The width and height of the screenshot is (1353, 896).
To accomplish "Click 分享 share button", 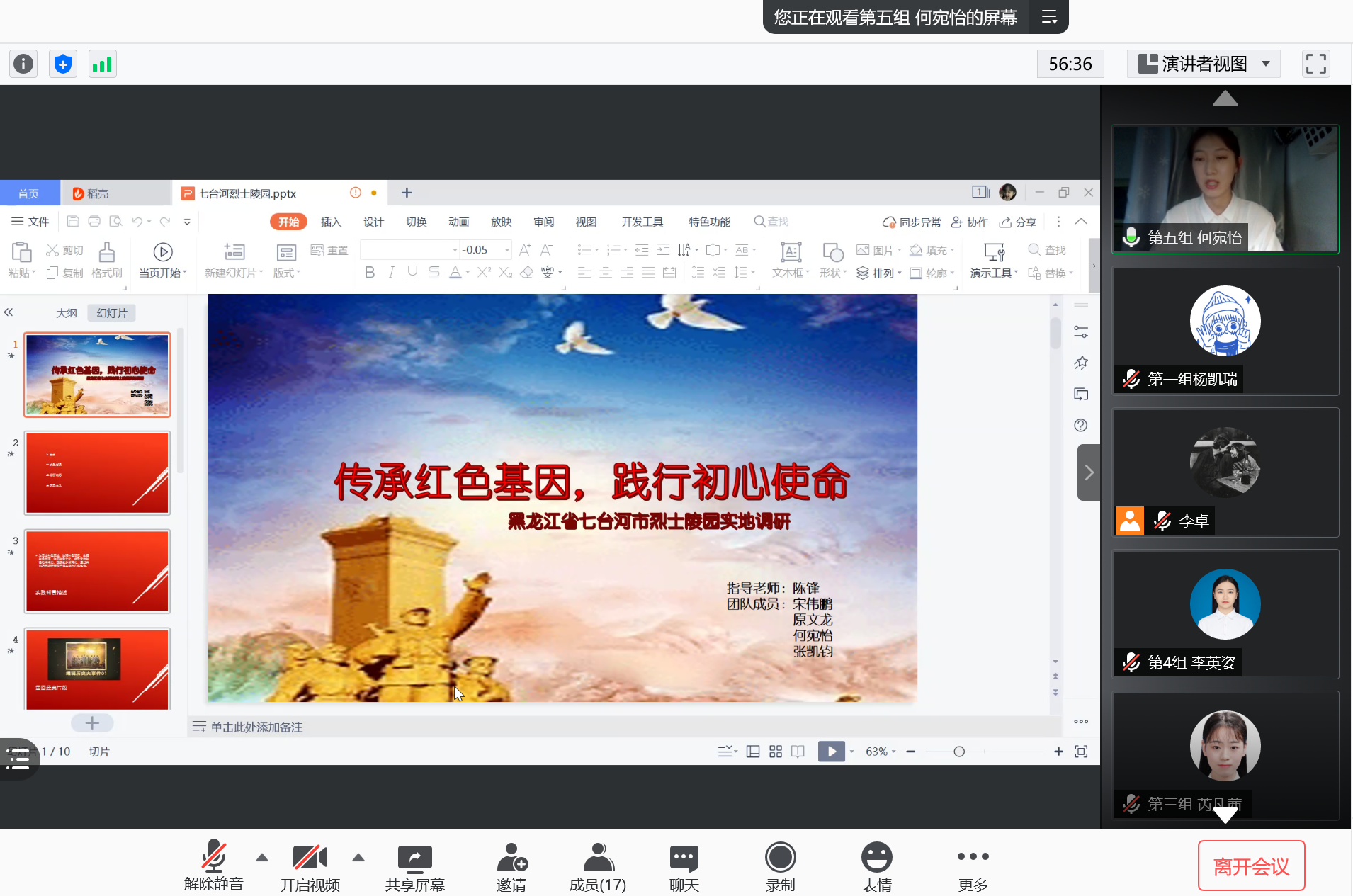I will point(1018,222).
